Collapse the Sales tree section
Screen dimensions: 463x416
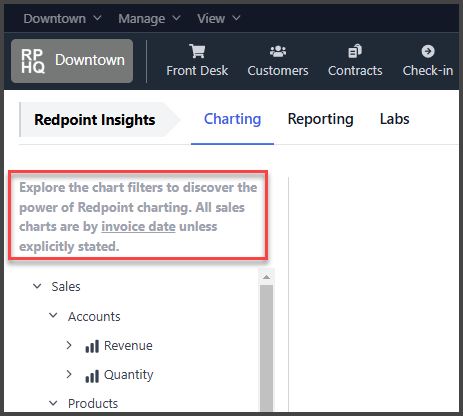point(37,286)
